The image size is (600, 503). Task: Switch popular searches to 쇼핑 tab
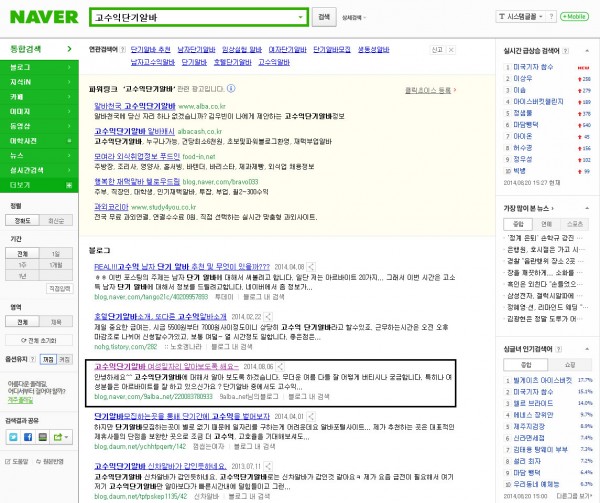click(x=570, y=365)
